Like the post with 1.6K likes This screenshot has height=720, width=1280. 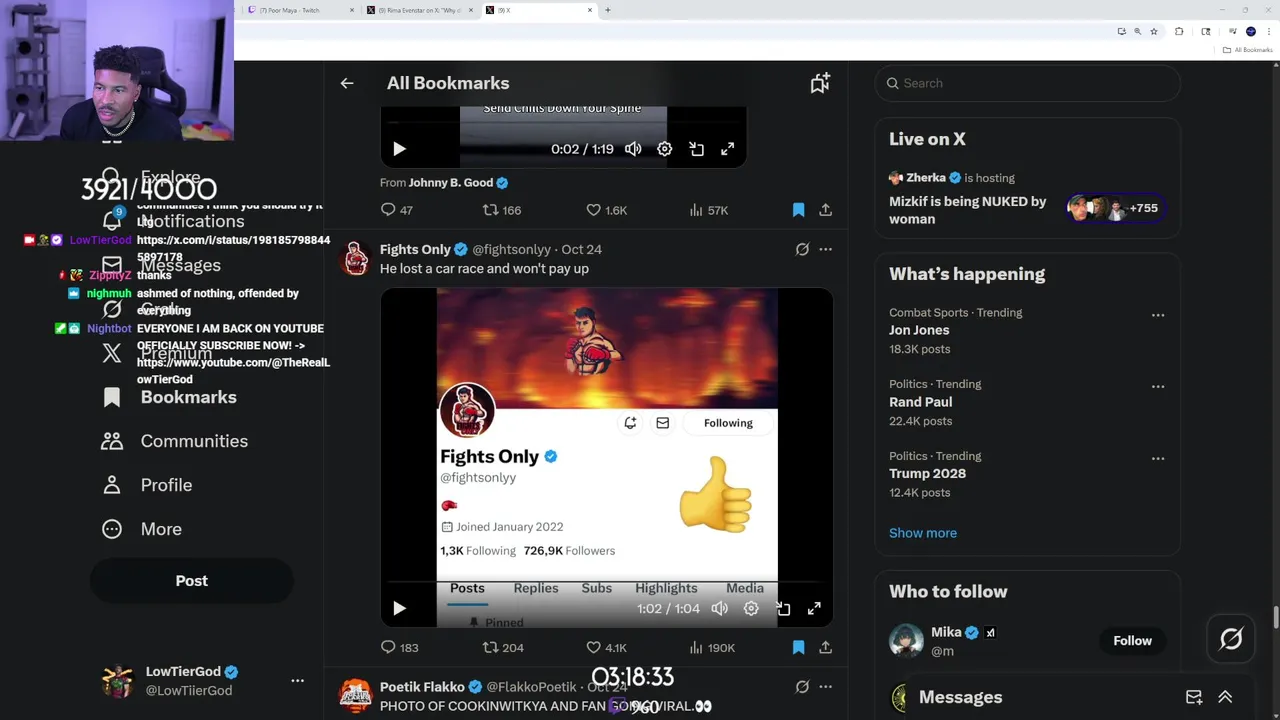[x=607, y=210]
